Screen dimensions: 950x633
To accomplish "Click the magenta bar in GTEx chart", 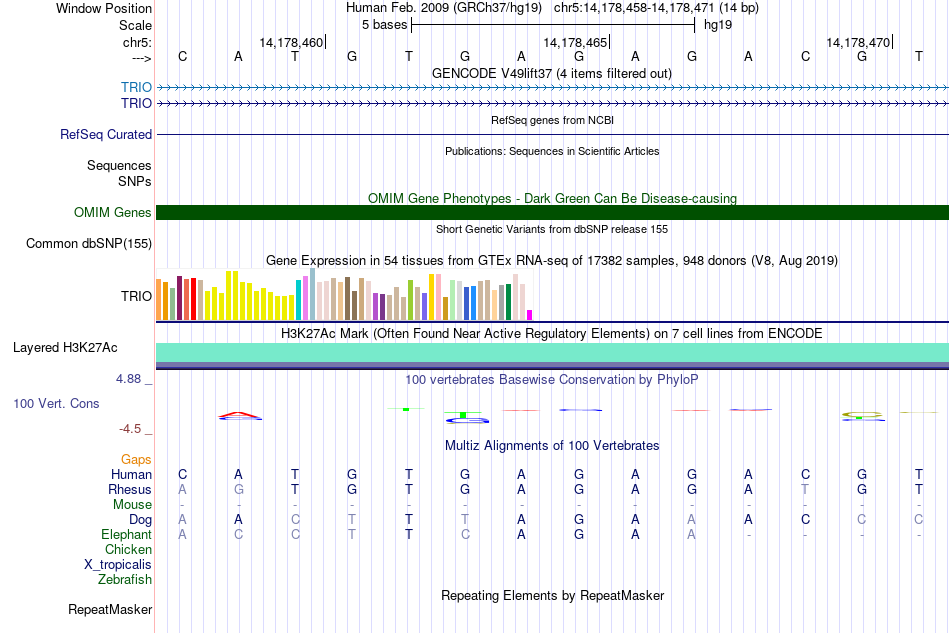I will [530, 315].
